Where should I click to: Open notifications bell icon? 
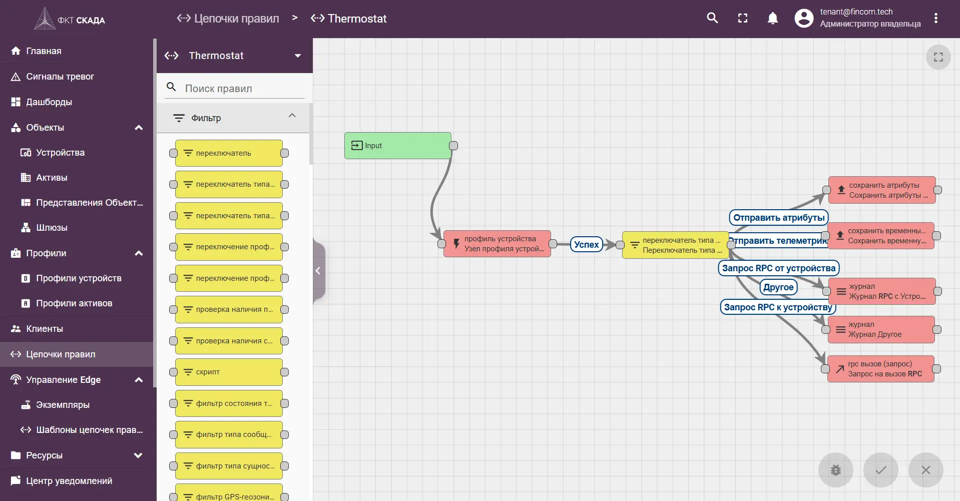tap(773, 18)
